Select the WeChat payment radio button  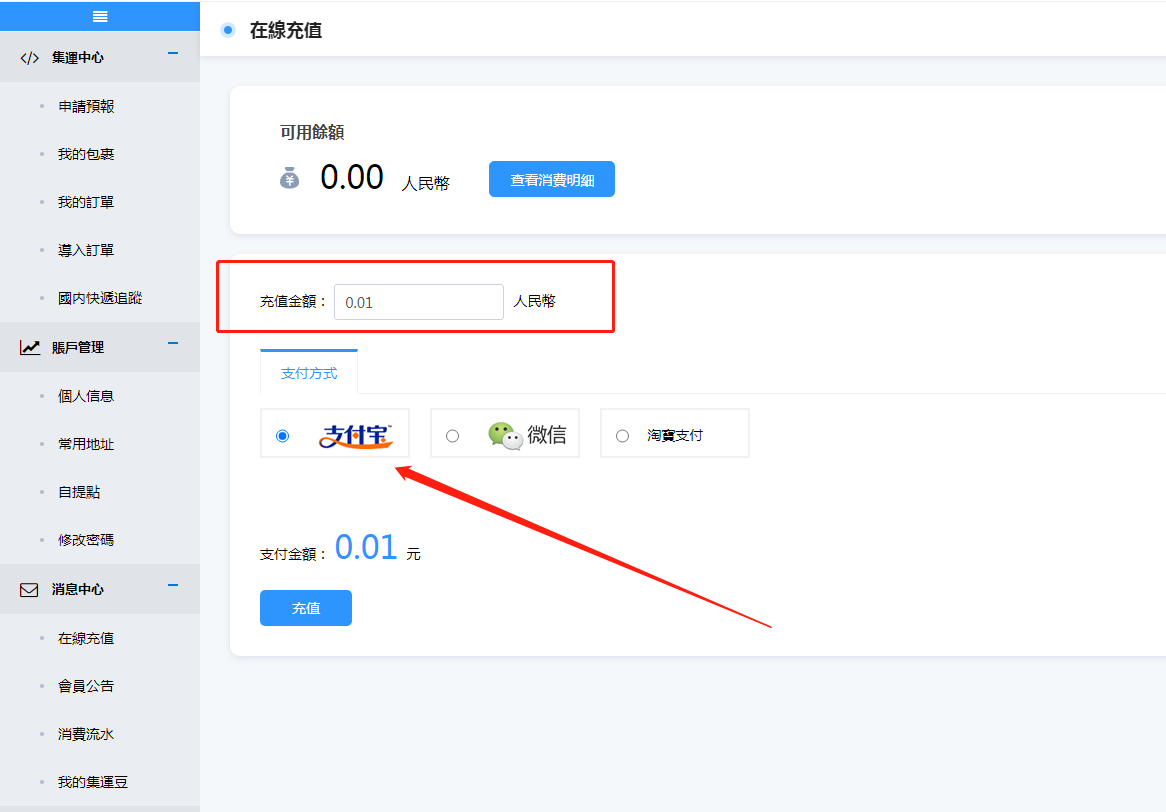(453, 436)
